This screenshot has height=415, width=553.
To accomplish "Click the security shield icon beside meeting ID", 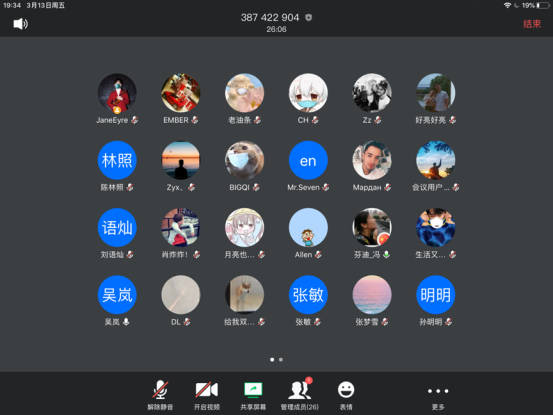I will coord(309,18).
